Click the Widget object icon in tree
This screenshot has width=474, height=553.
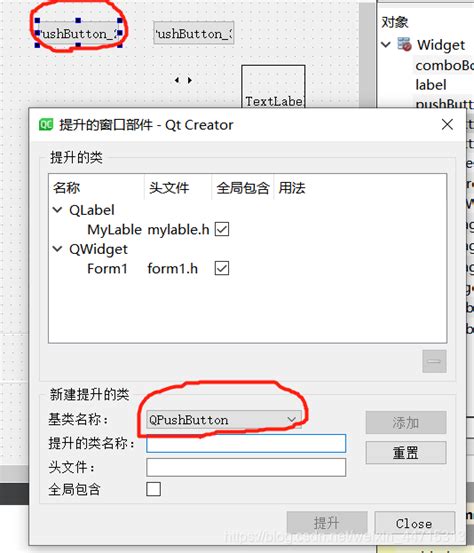[x=405, y=44]
